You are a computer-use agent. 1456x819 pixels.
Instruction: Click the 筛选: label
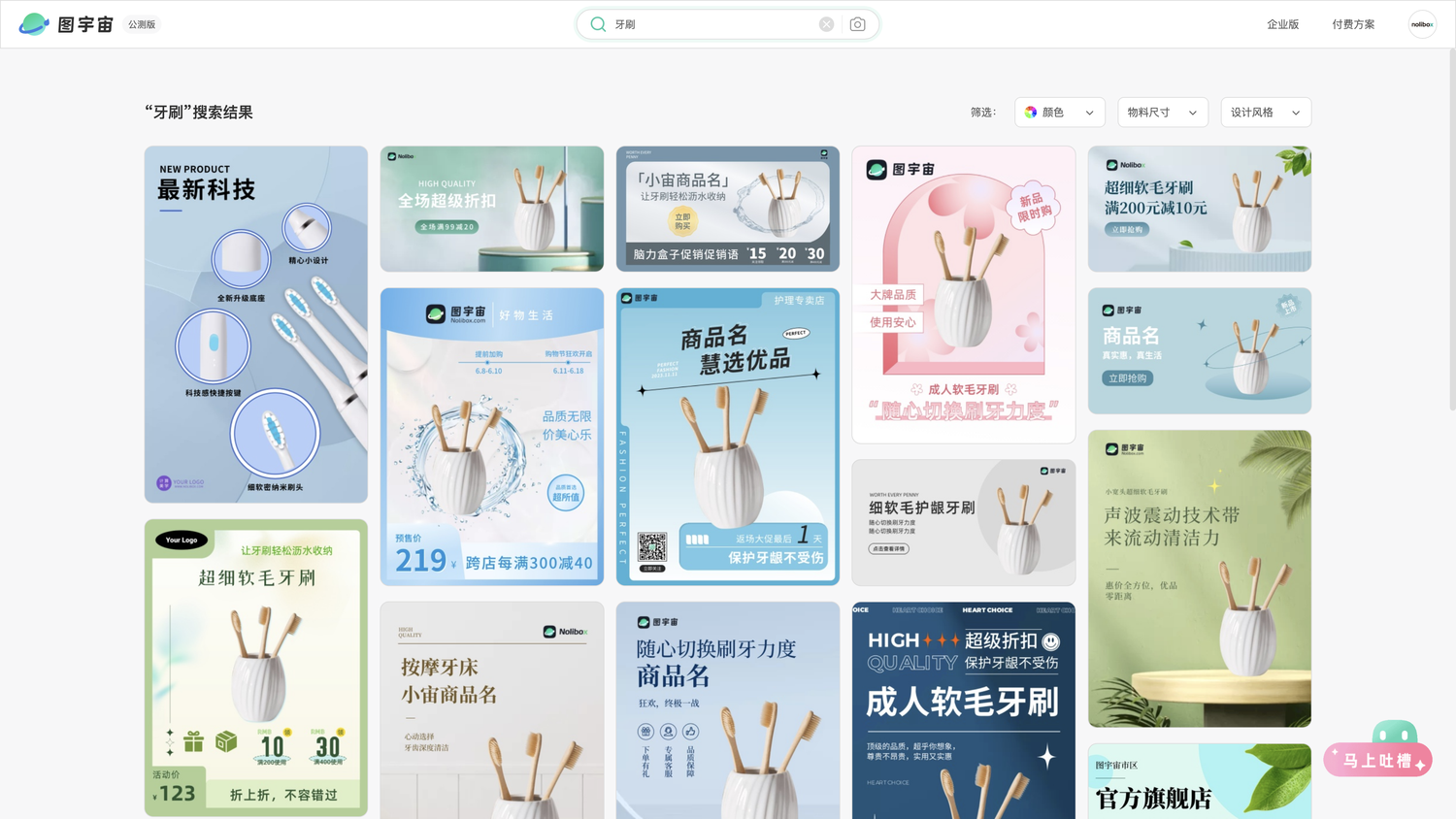983,113
